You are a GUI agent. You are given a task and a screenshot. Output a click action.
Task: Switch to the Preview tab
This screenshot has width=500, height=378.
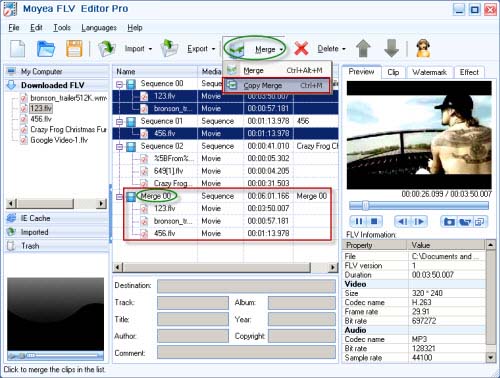(361, 72)
